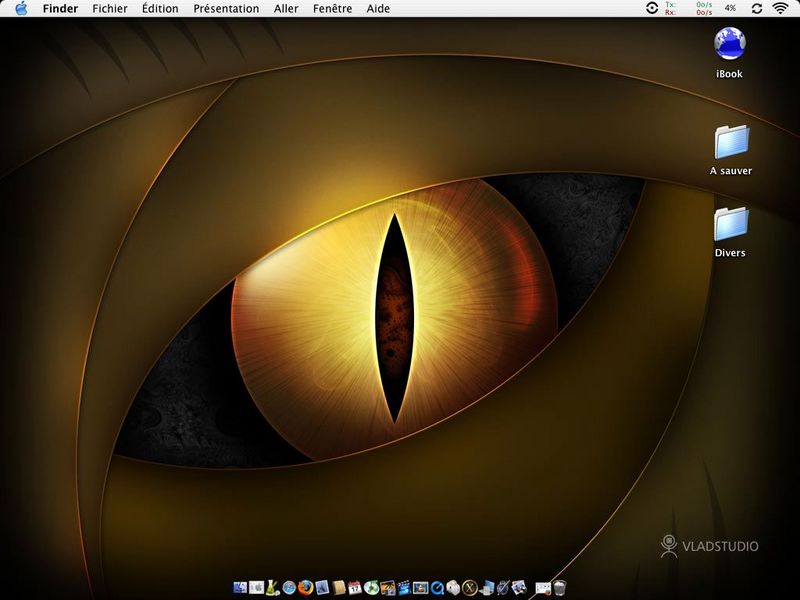Open the white dice icon in the Dock
Viewport: 800px width, 600px height.
(x=453, y=588)
